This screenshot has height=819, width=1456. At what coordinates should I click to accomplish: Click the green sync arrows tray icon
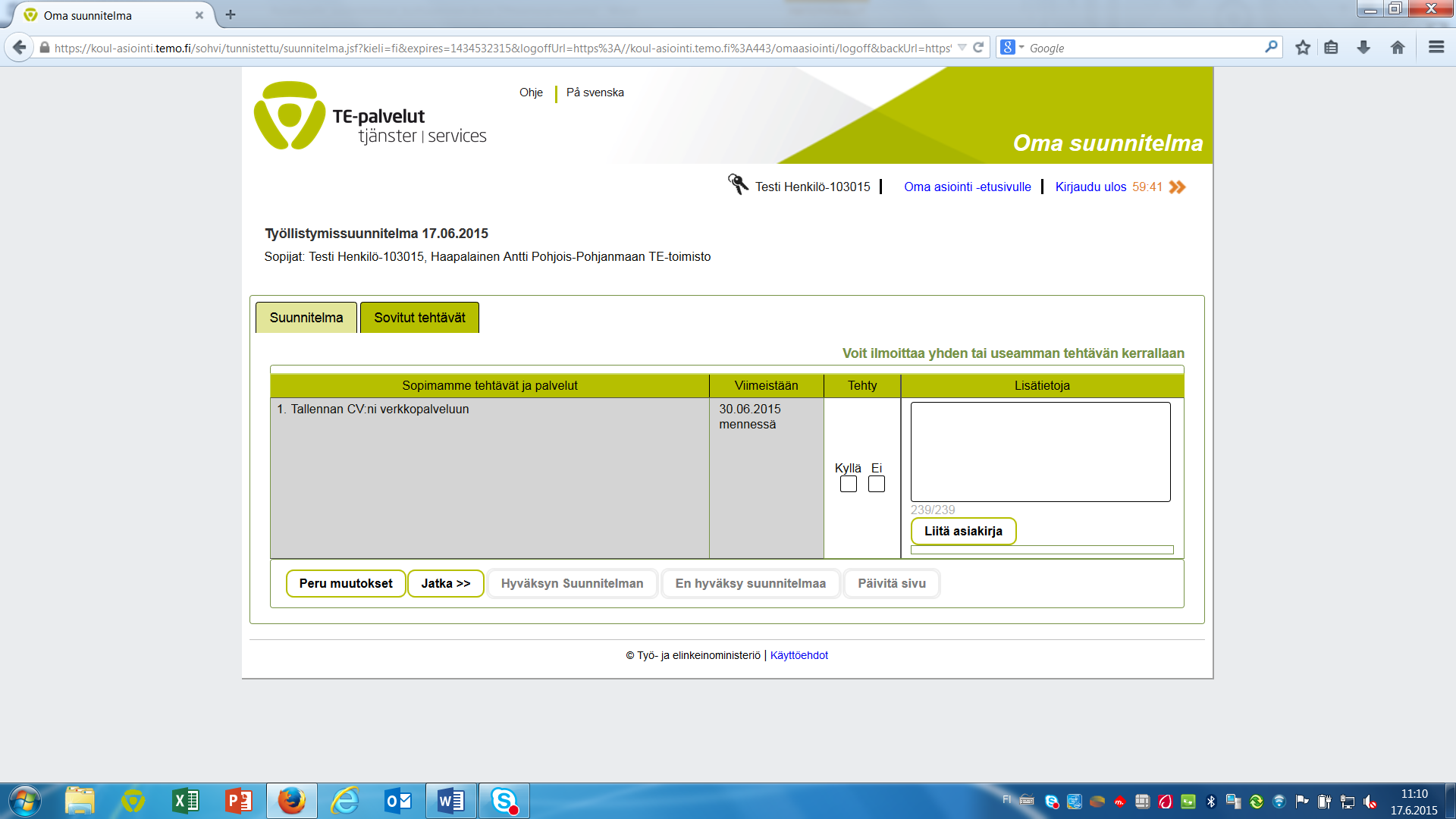1257,802
